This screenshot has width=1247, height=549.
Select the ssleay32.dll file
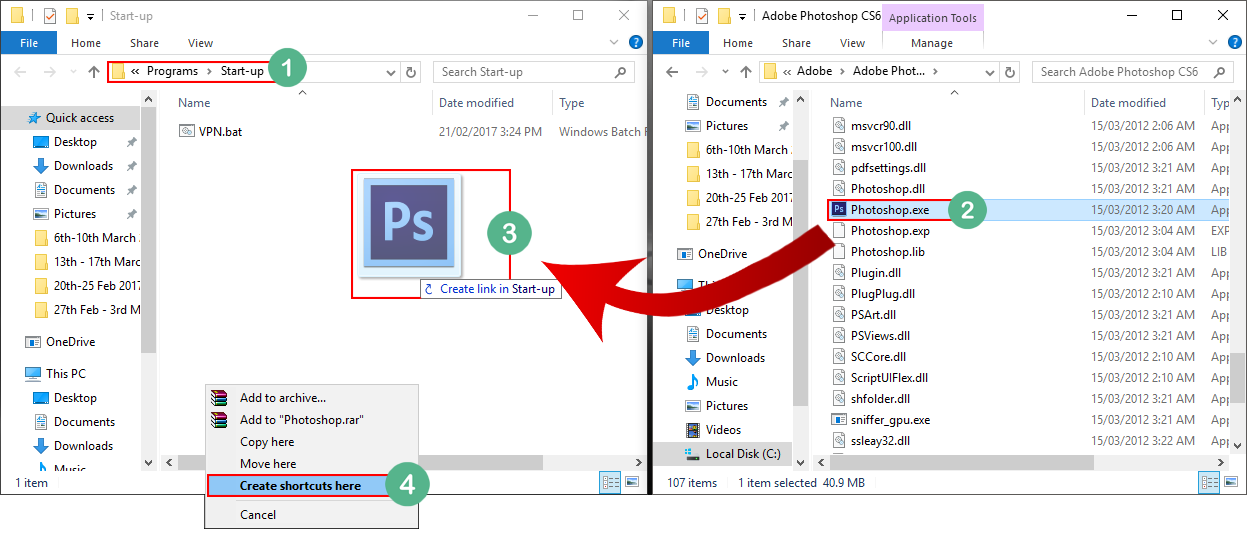click(x=880, y=441)
